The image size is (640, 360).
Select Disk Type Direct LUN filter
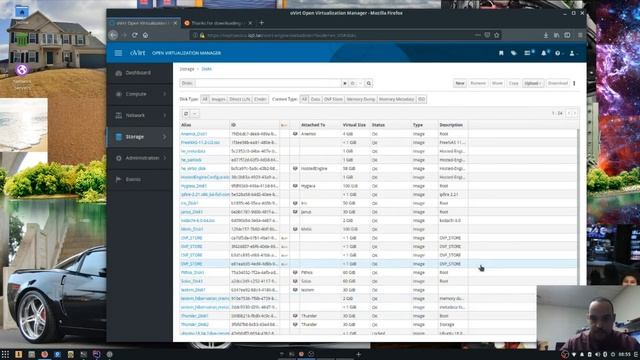point(240,99)
